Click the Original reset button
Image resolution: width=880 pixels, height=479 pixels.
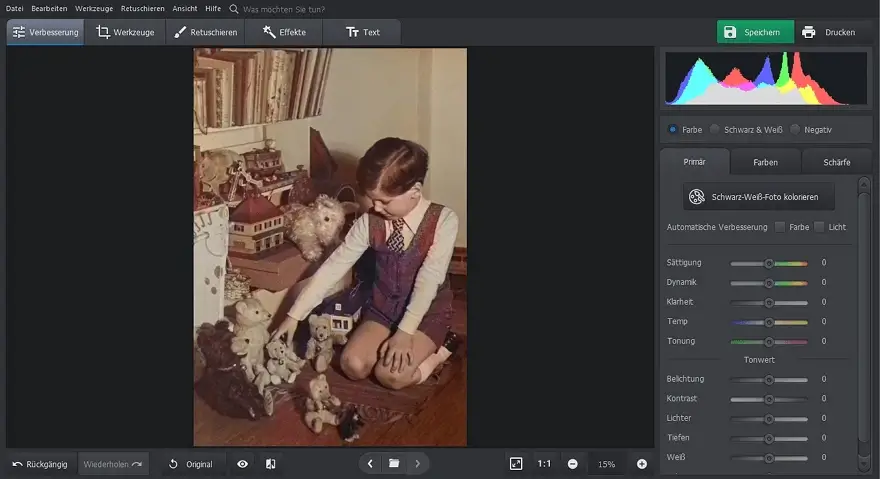(191, 464)
